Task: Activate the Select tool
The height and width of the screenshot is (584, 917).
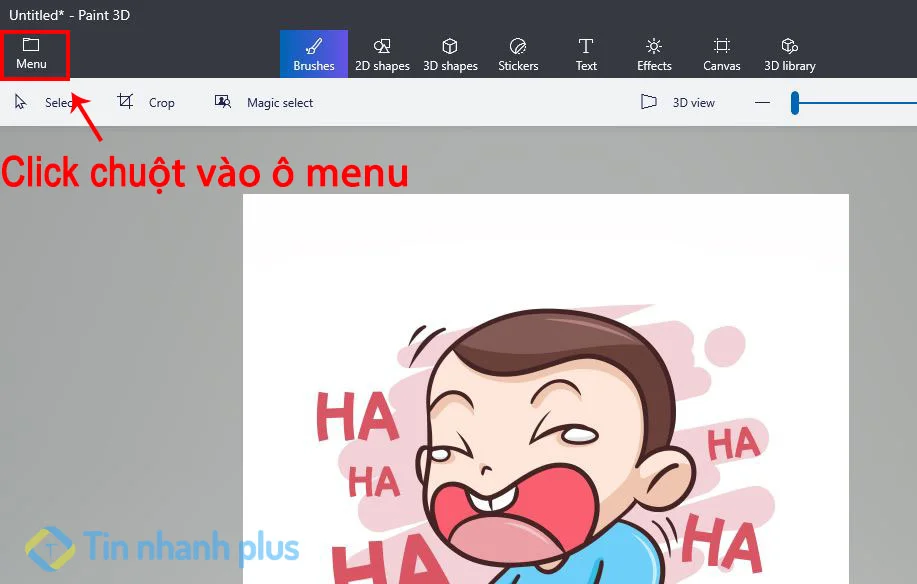Action: [48, 102]
